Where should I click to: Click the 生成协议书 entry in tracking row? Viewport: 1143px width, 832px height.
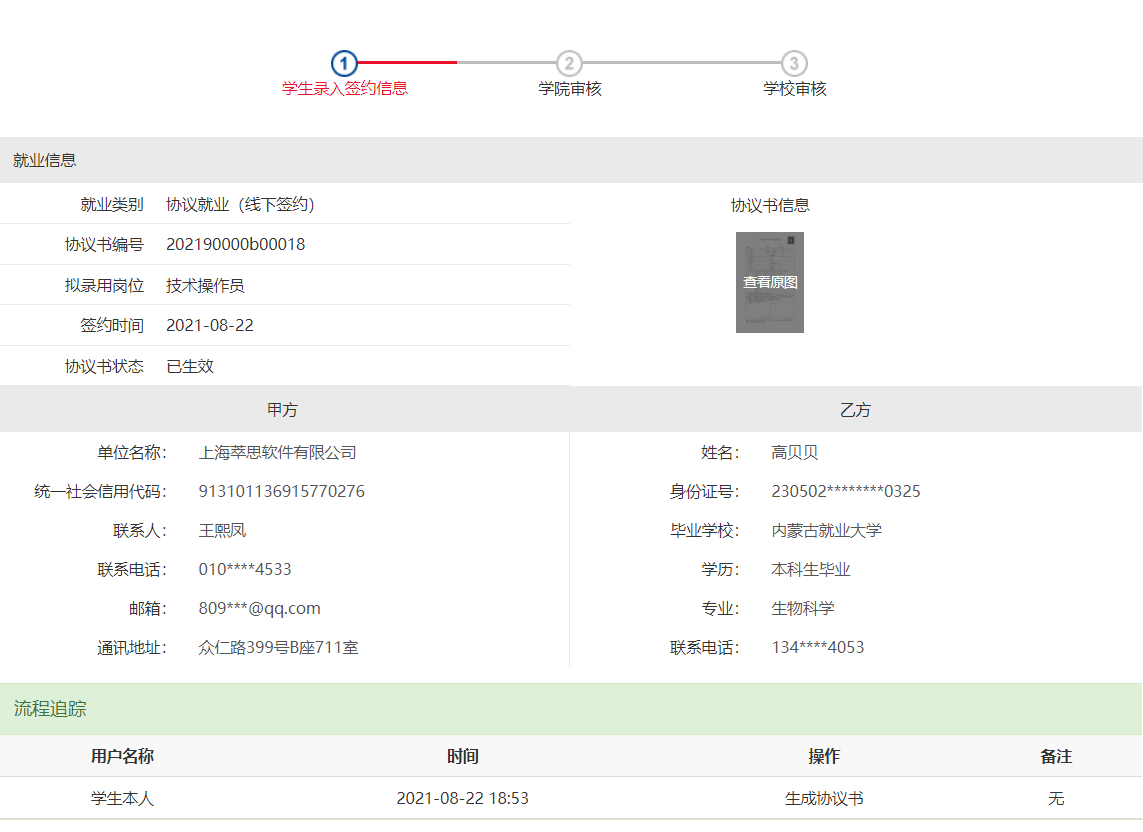824,798
